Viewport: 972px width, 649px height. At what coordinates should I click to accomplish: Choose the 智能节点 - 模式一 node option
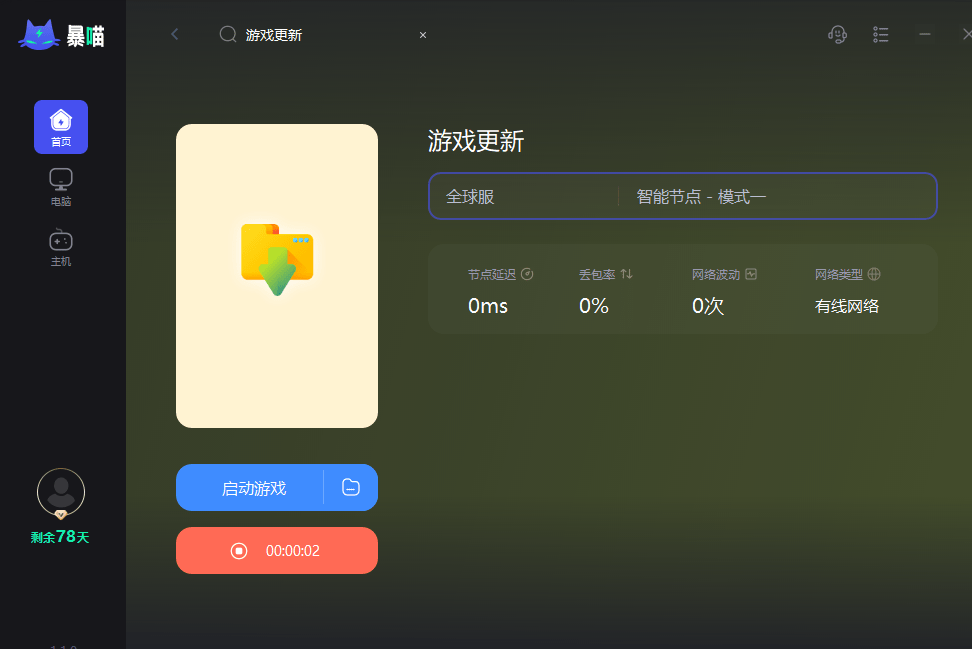tap(777, 197)
